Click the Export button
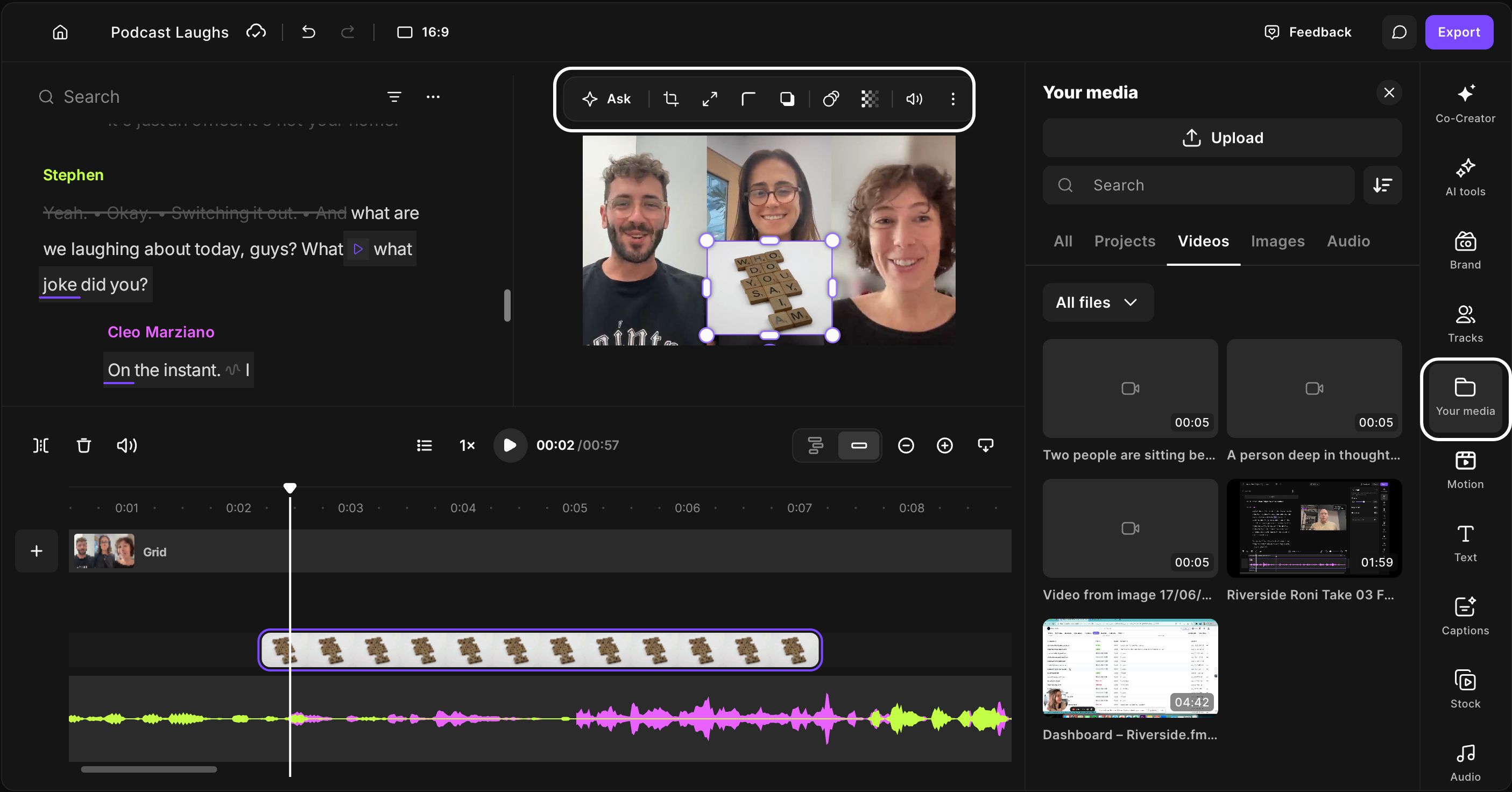The width and height of the screenshot is (1512, 792). pyautogui.click(x=1459, y=32)
